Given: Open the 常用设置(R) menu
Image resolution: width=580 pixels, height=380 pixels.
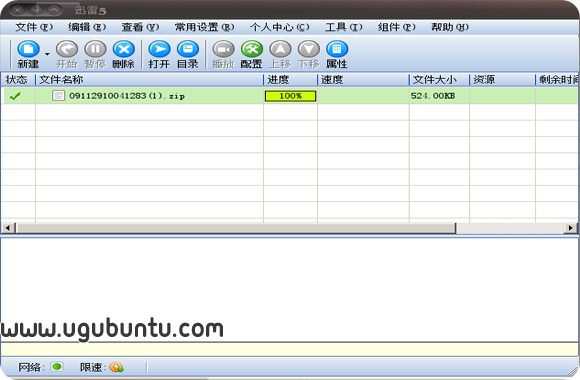Looking at the screenshot, I should tap(205, 27).
